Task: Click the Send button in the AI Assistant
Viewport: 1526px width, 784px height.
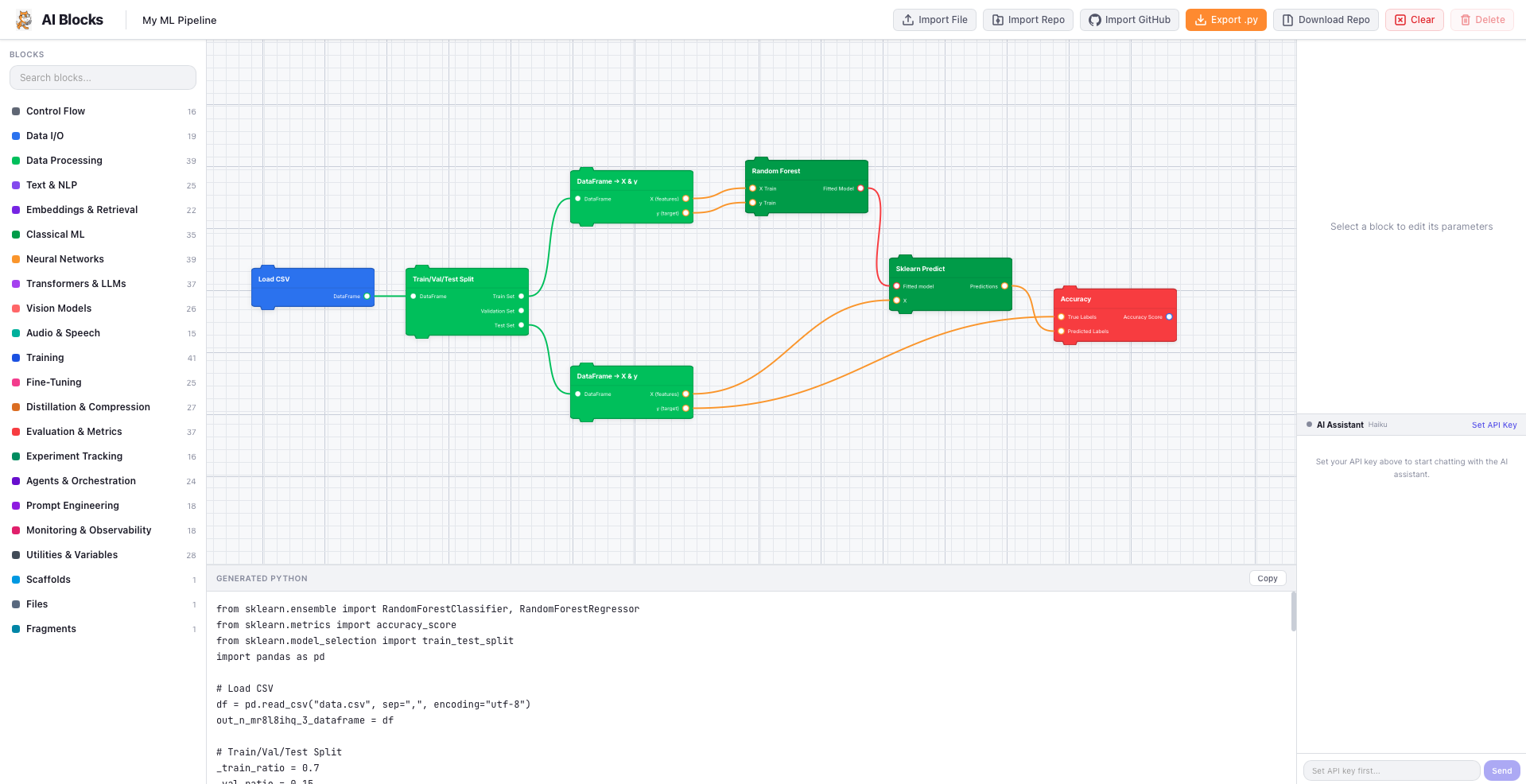Action: [x=1502, y=770]
